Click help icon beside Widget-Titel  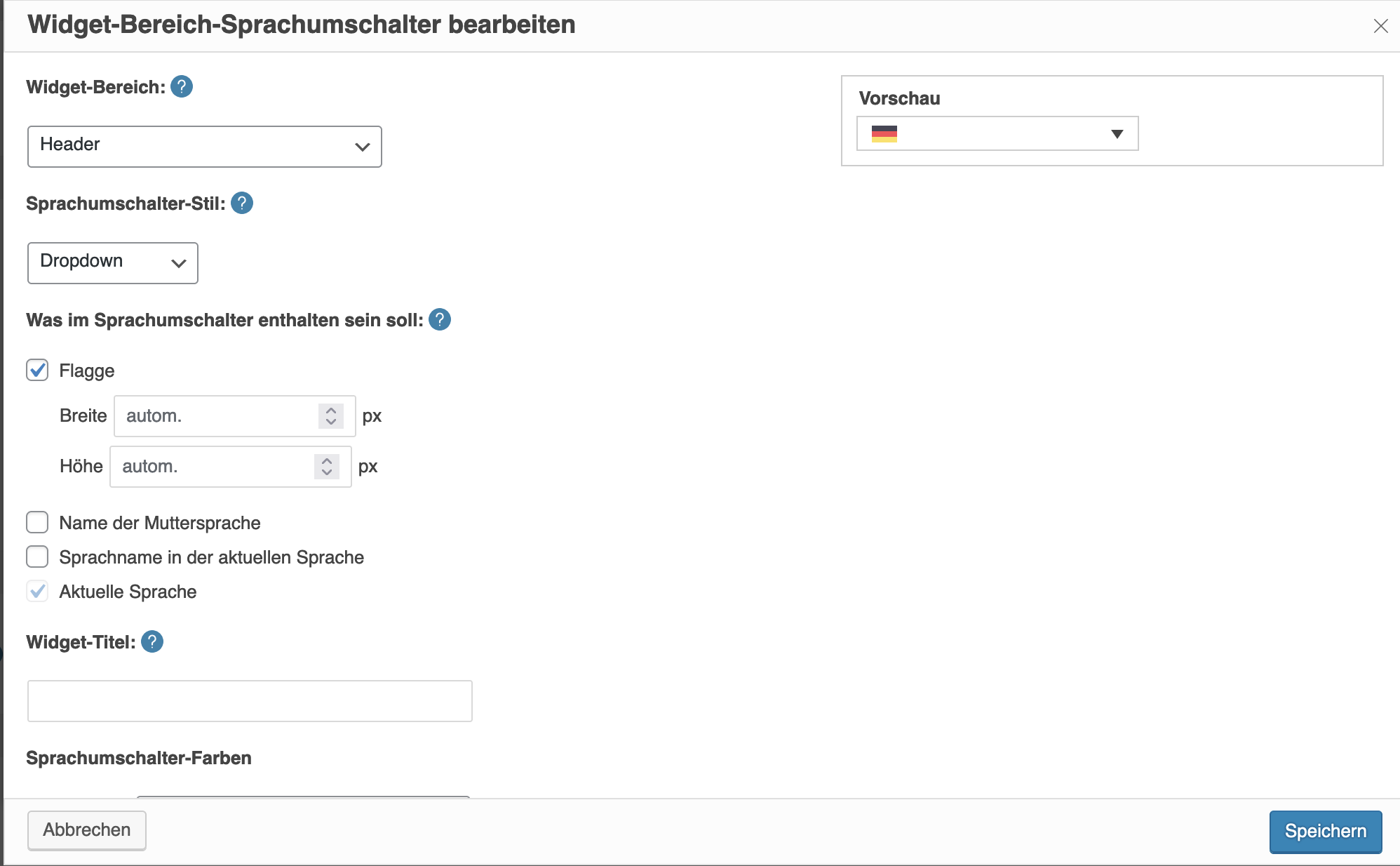click(152, 642)
